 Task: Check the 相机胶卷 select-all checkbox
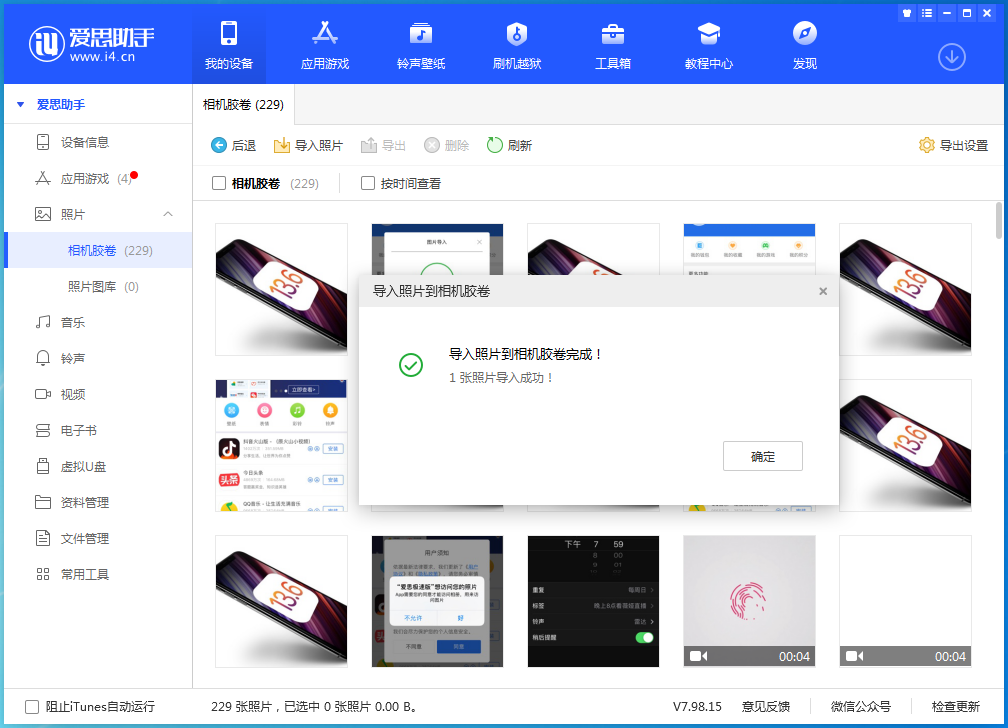219,184
